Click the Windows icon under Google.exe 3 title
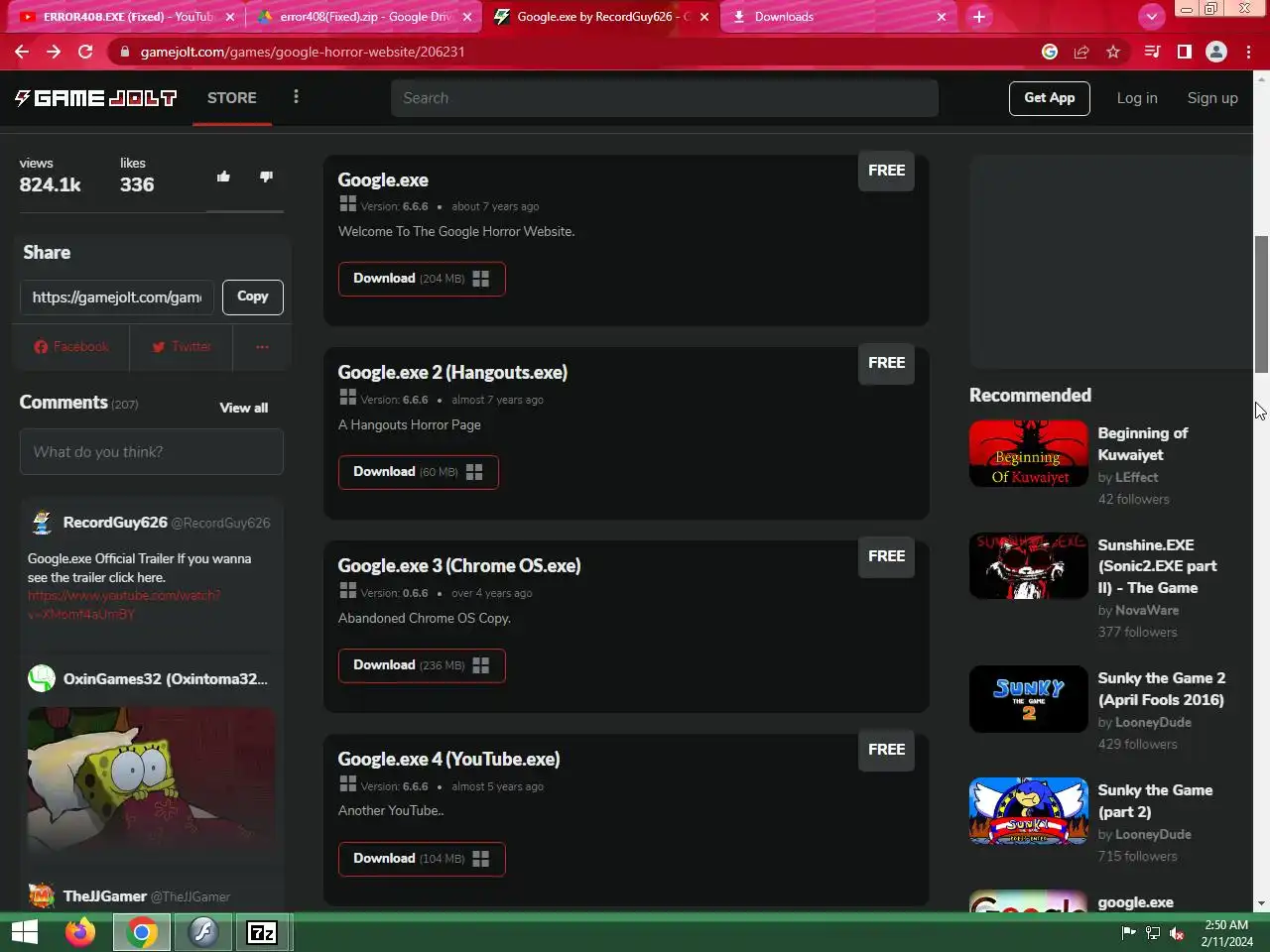The width and height of the screenshot is (1270, 952). pyautogui.click(x=347, y=590)
